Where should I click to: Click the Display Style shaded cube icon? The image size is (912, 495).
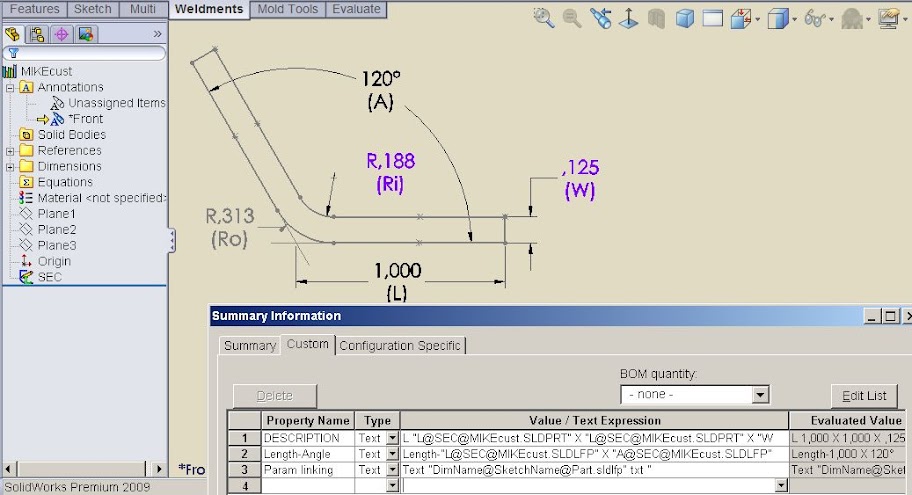coord(777,18)
